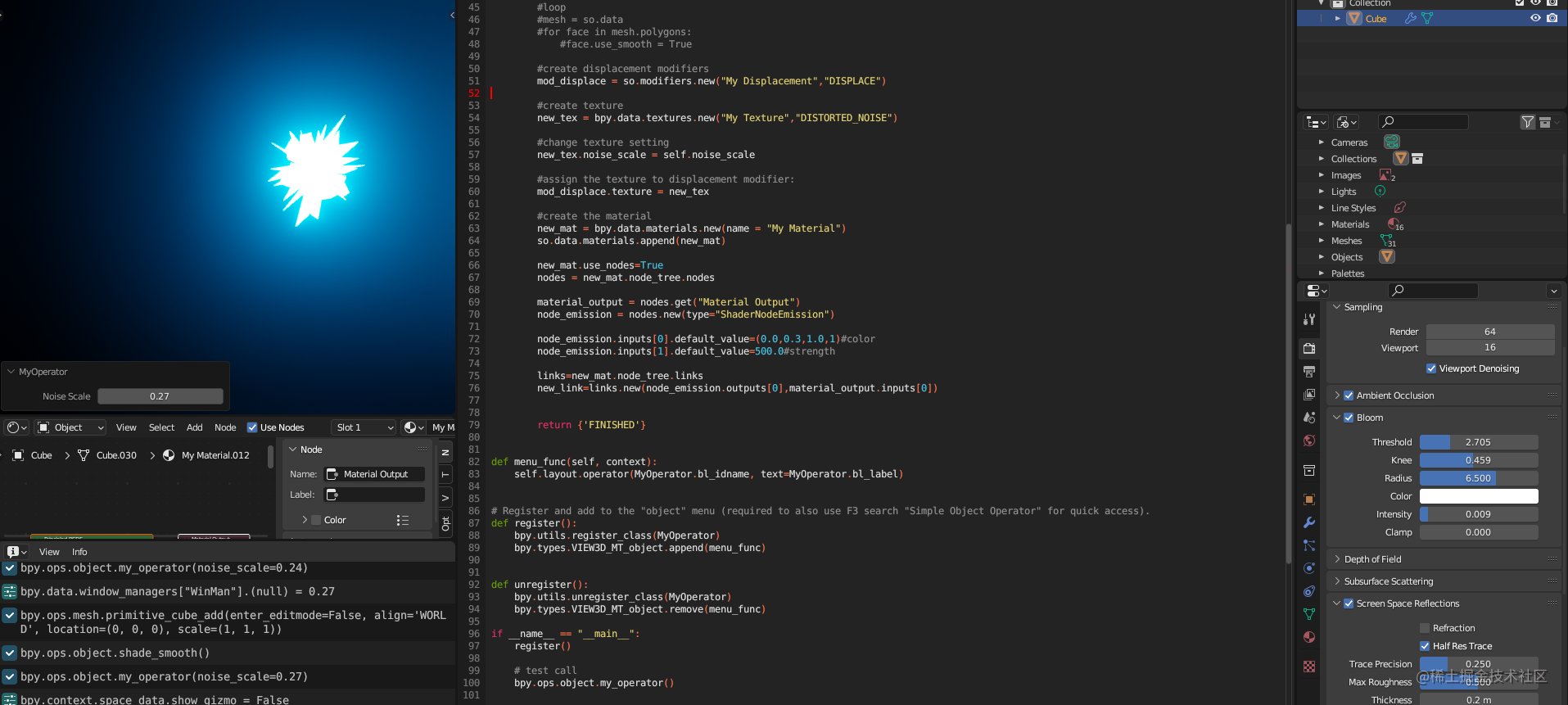Click the material sphere icon beside Materials
This screenshot has height=705, width=1568.
coord(1393,224)
